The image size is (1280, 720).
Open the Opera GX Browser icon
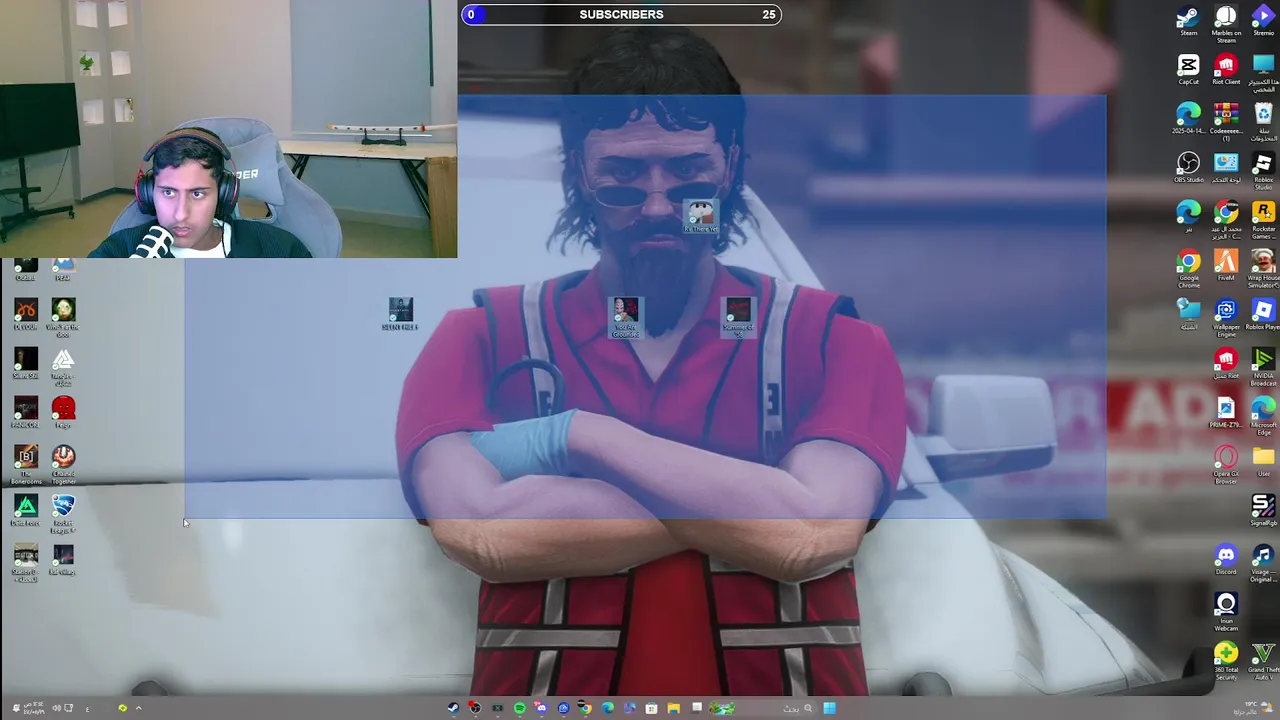pos(1226,465)
